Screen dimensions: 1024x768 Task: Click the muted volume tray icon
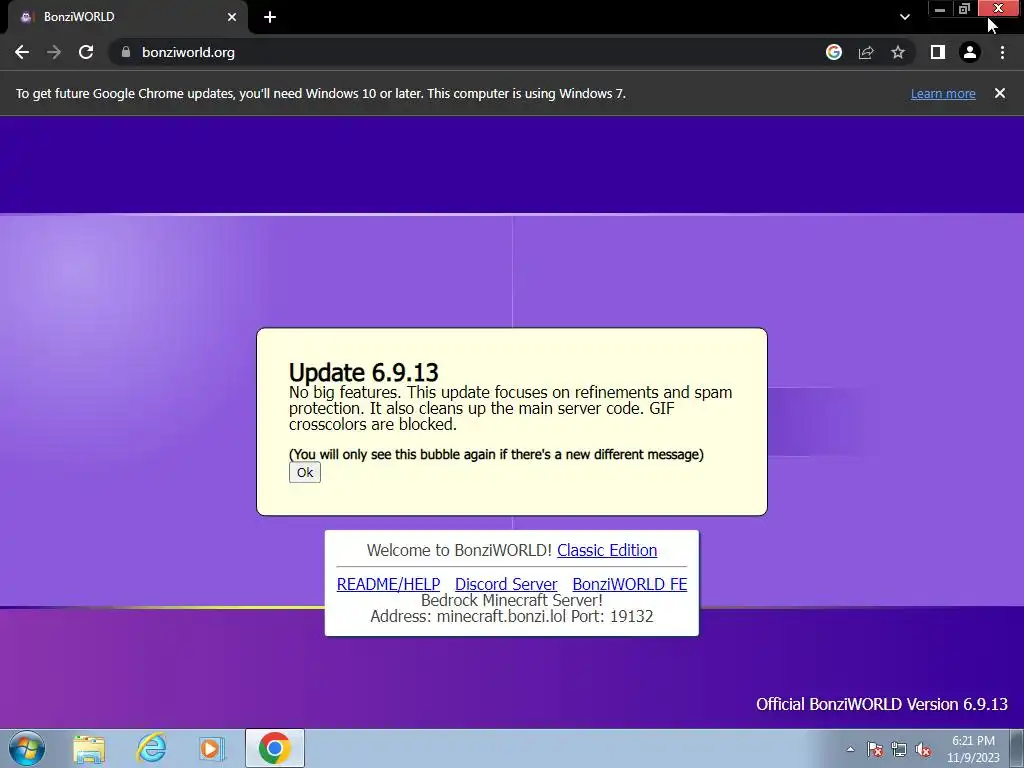923,749
